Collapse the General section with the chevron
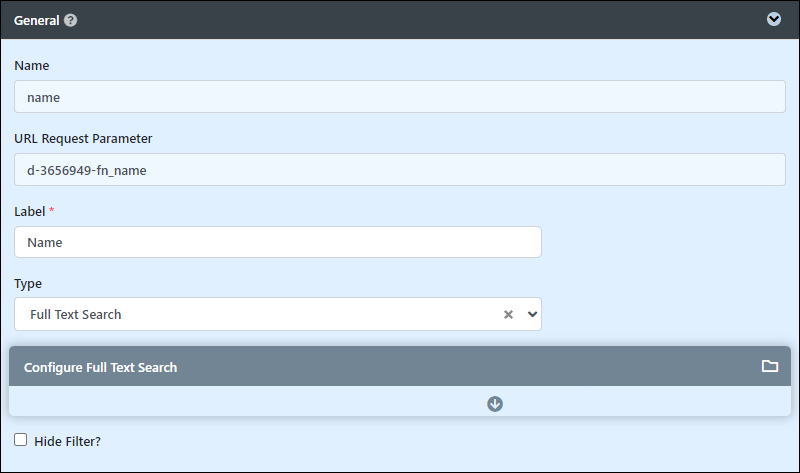Screen dimensions: 800x473 773,19
